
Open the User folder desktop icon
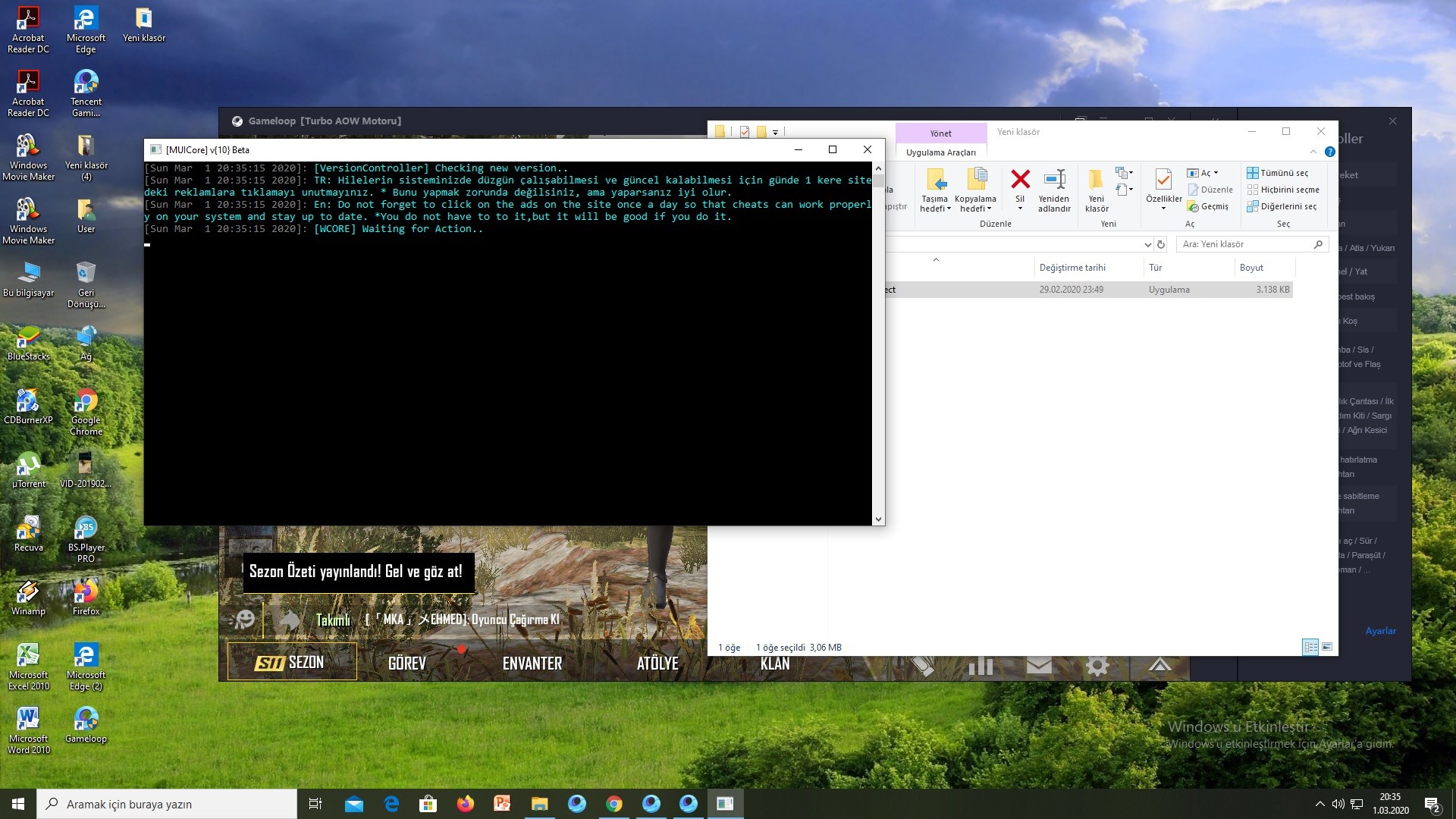[86, 216]
